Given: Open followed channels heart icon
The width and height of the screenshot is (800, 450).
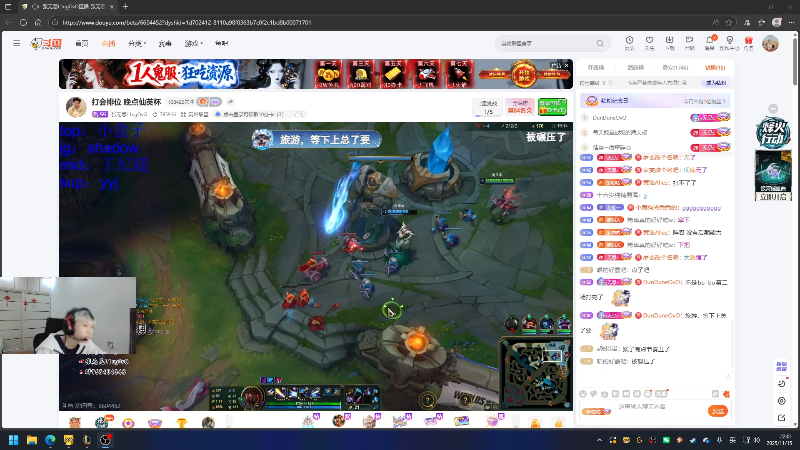Looking at the screenshot, I should point(649,43).
